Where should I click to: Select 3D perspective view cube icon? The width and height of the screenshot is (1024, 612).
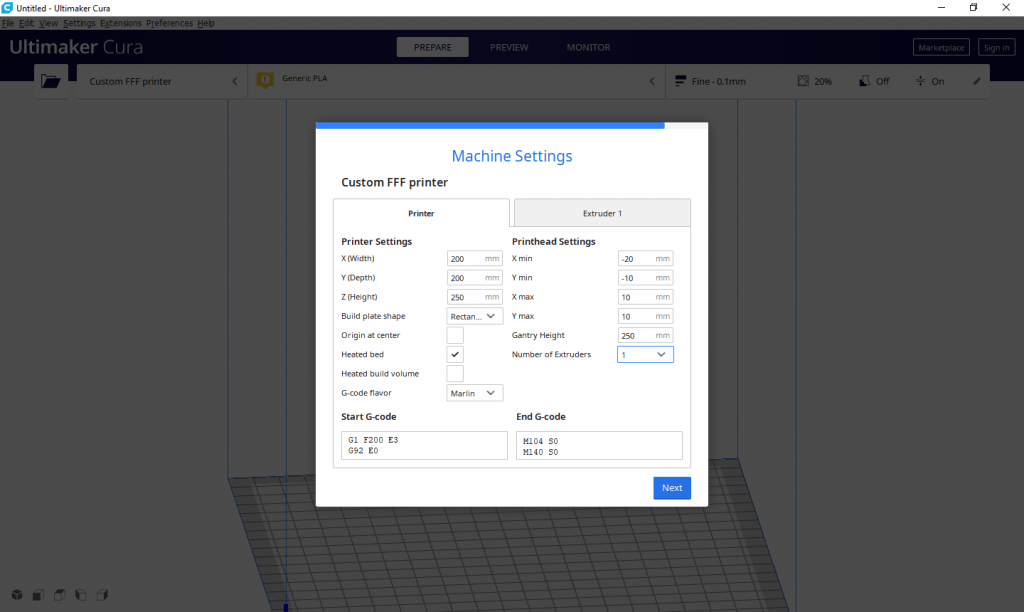click(17, 594)
